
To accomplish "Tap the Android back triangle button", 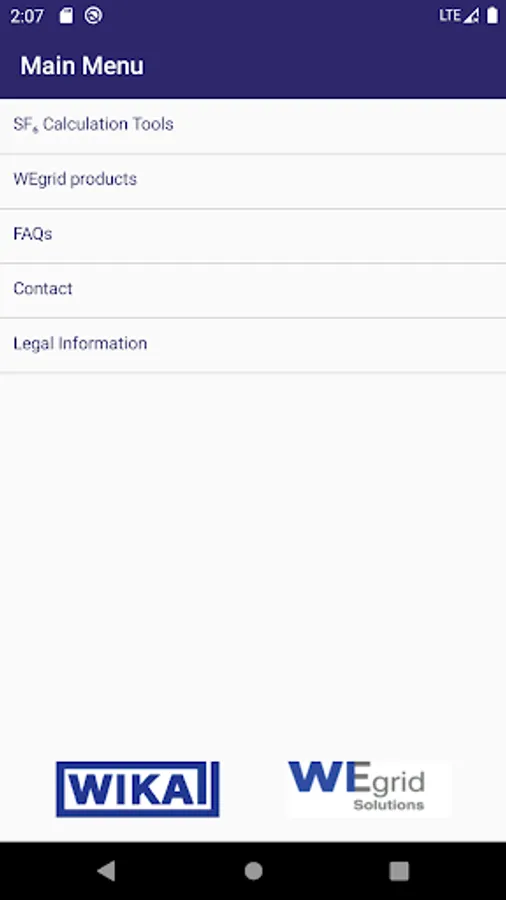I will [x=107, y=871].
